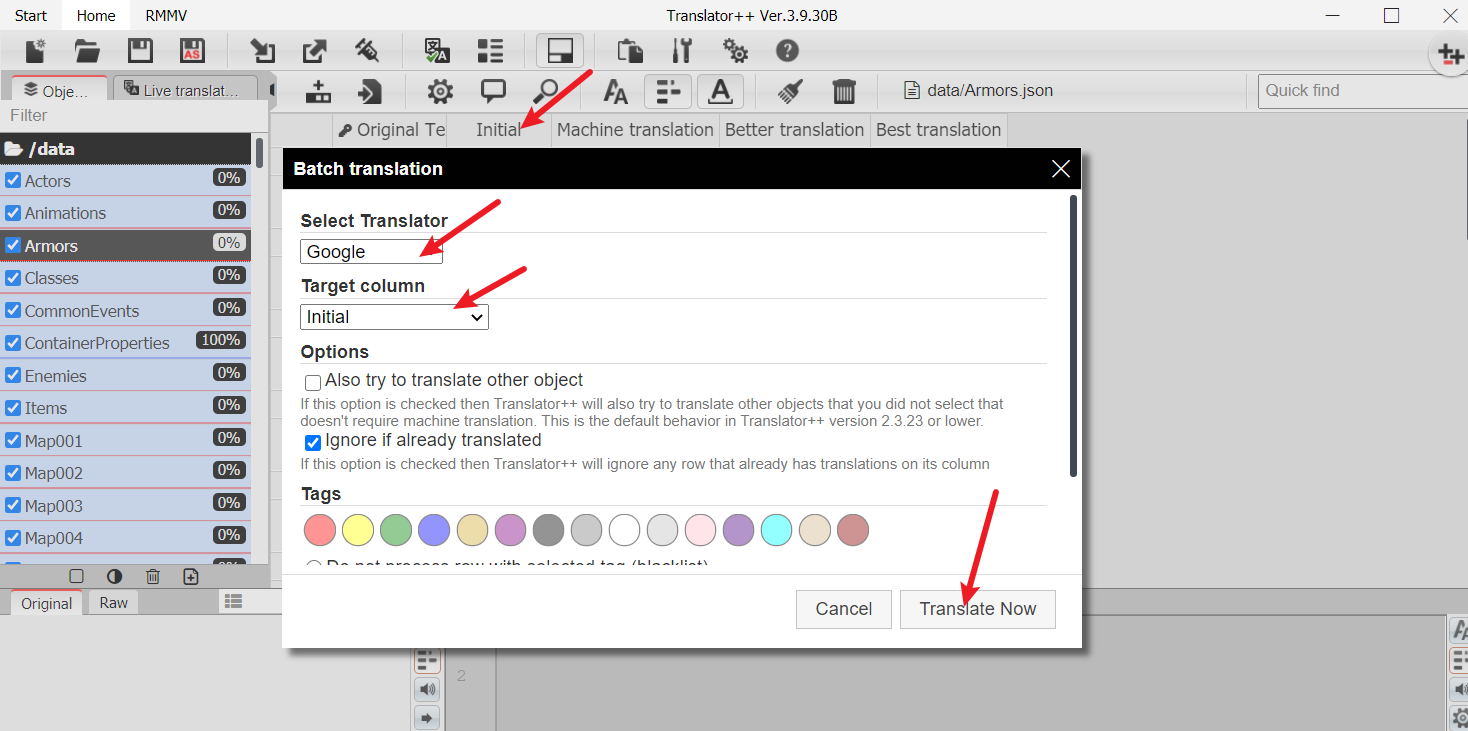
Task: Select the Objects panel tab
Action: 58,90
